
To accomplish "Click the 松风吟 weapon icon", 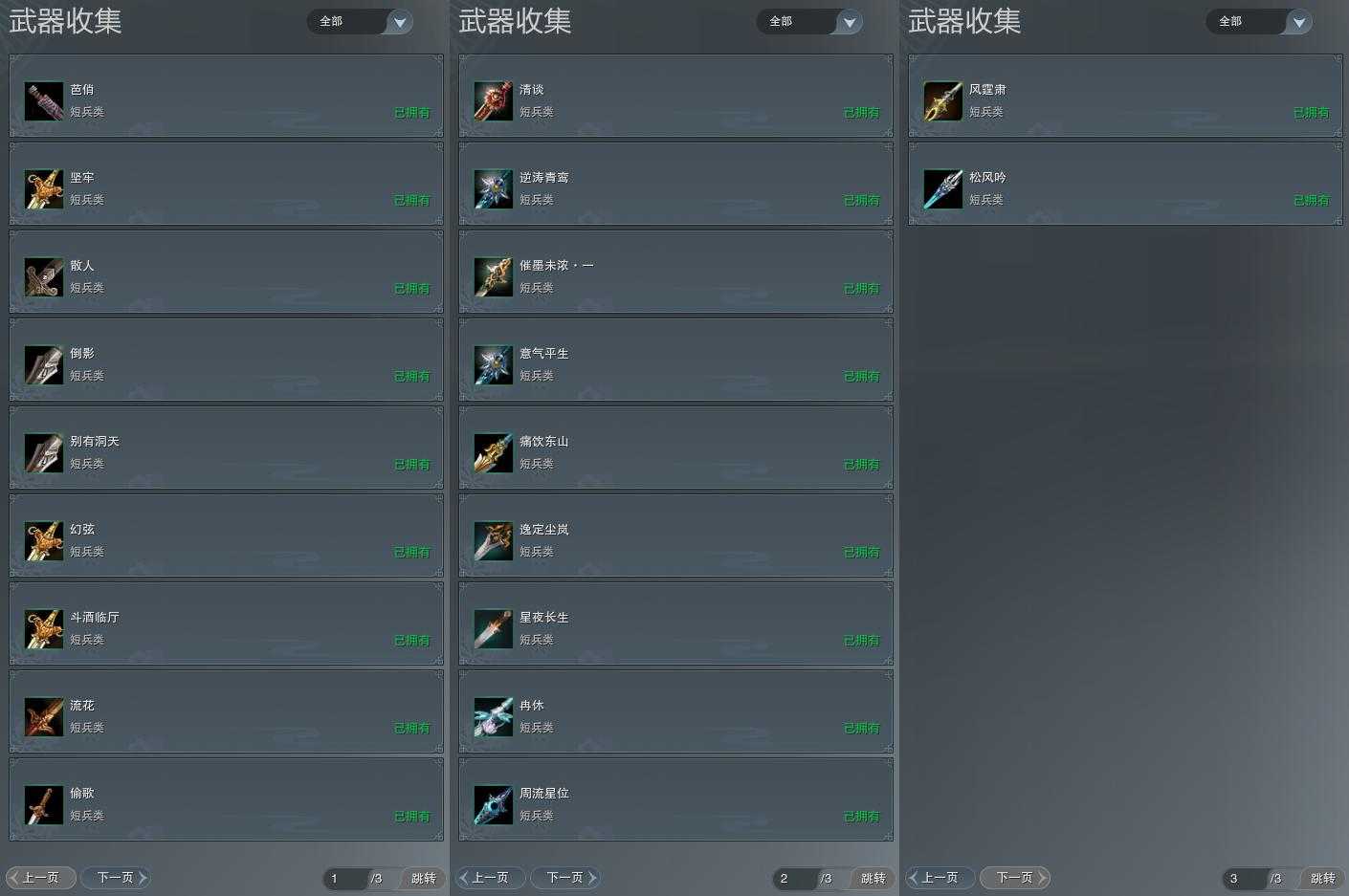I will click(x=943, y=188).
